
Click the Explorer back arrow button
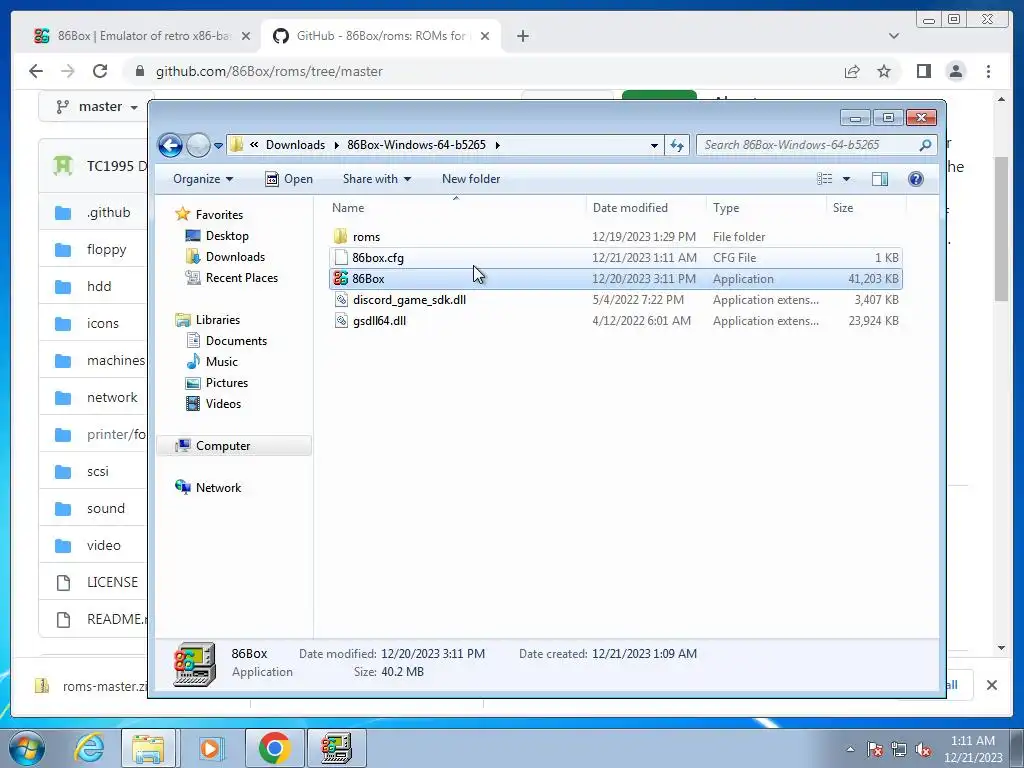pos(170,145)
